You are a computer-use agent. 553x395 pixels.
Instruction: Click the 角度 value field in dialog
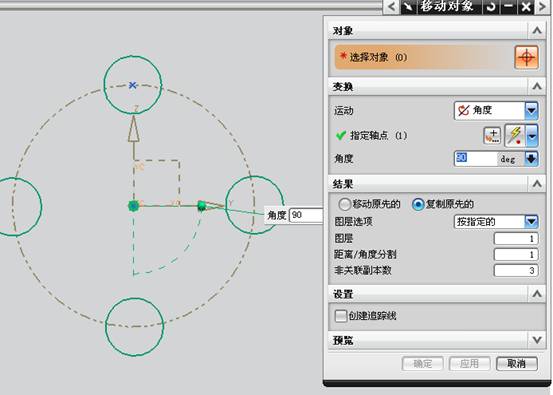pyautogui.click(x=475, y=159)
